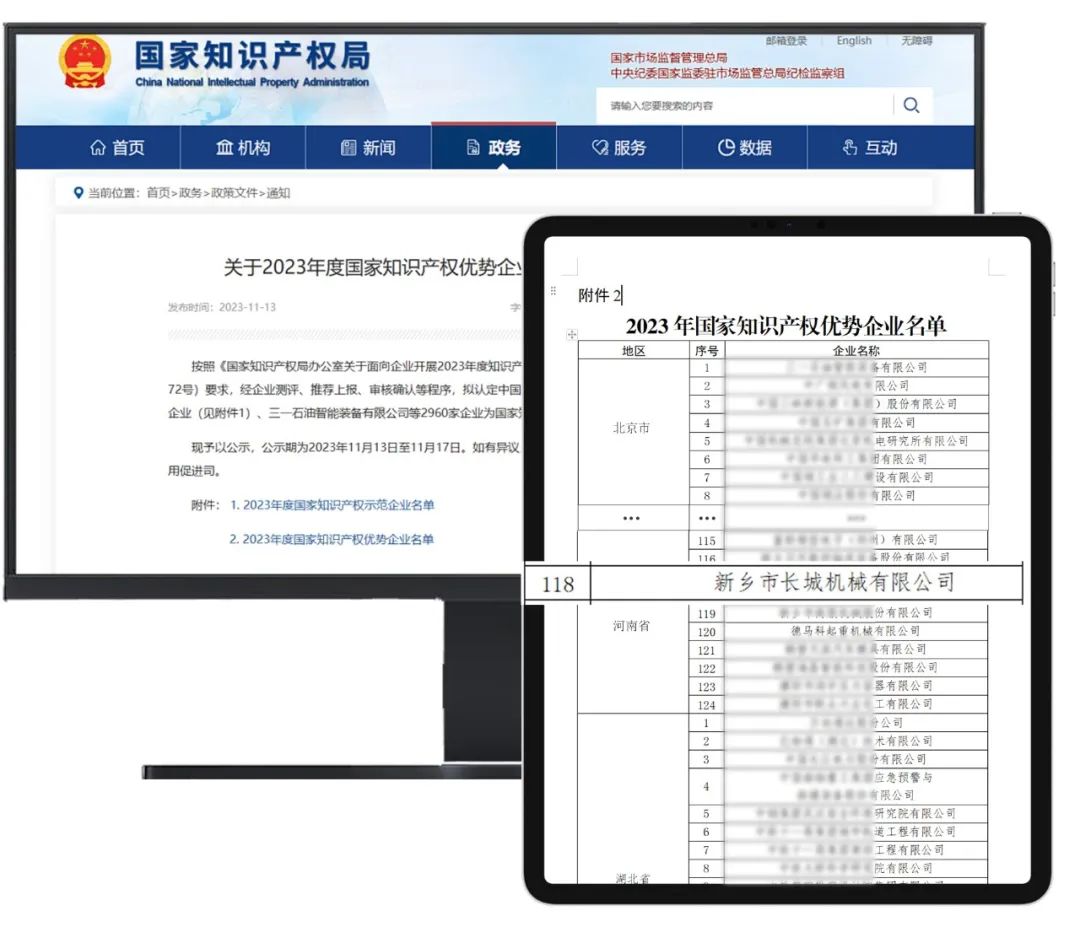Image resolution: width=1080 pixels, height=927 pixels.
Task: Open the 数据 data section
Action: (x=745, y=148)
